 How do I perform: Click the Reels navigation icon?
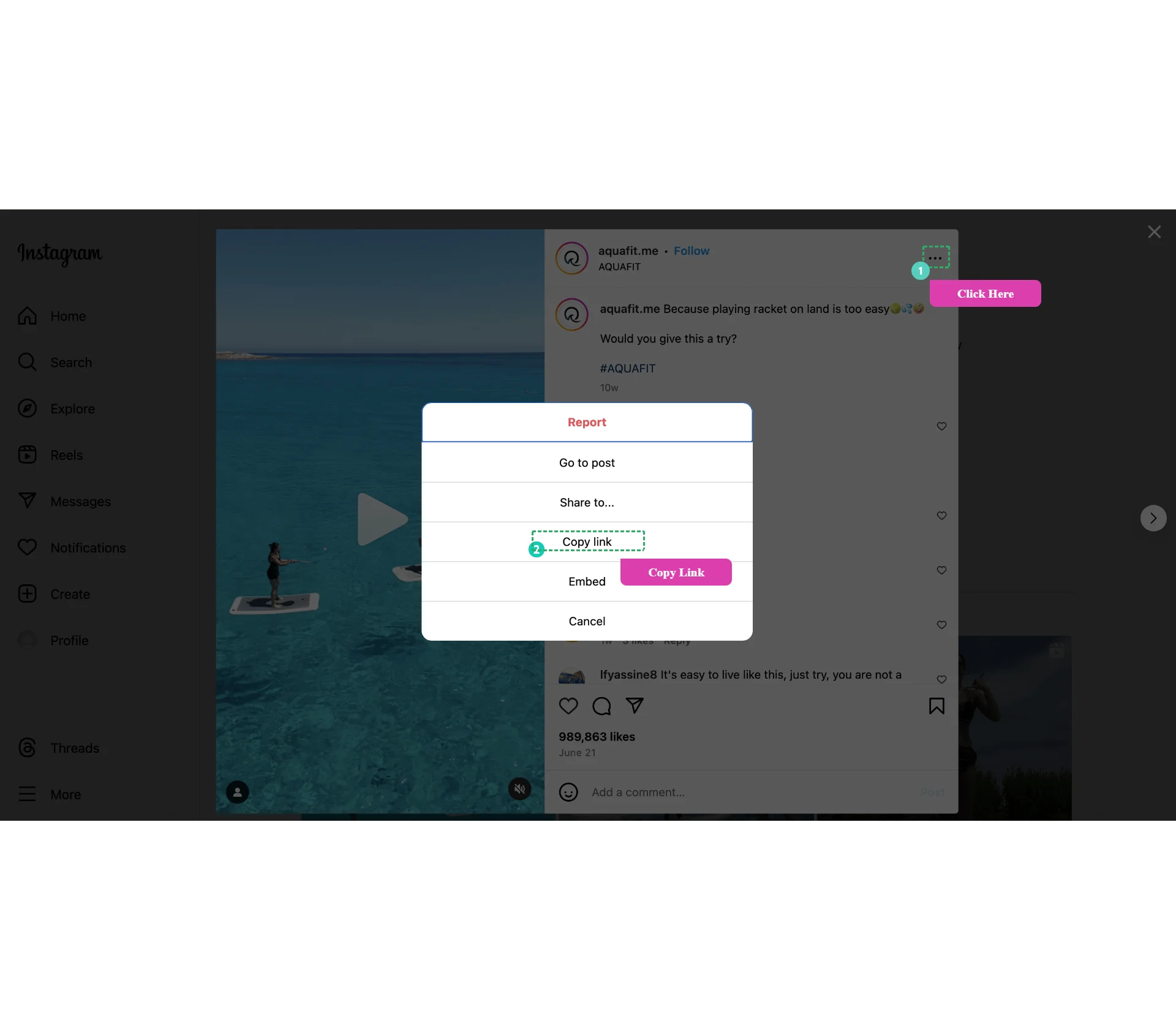(x=27, y=454)
